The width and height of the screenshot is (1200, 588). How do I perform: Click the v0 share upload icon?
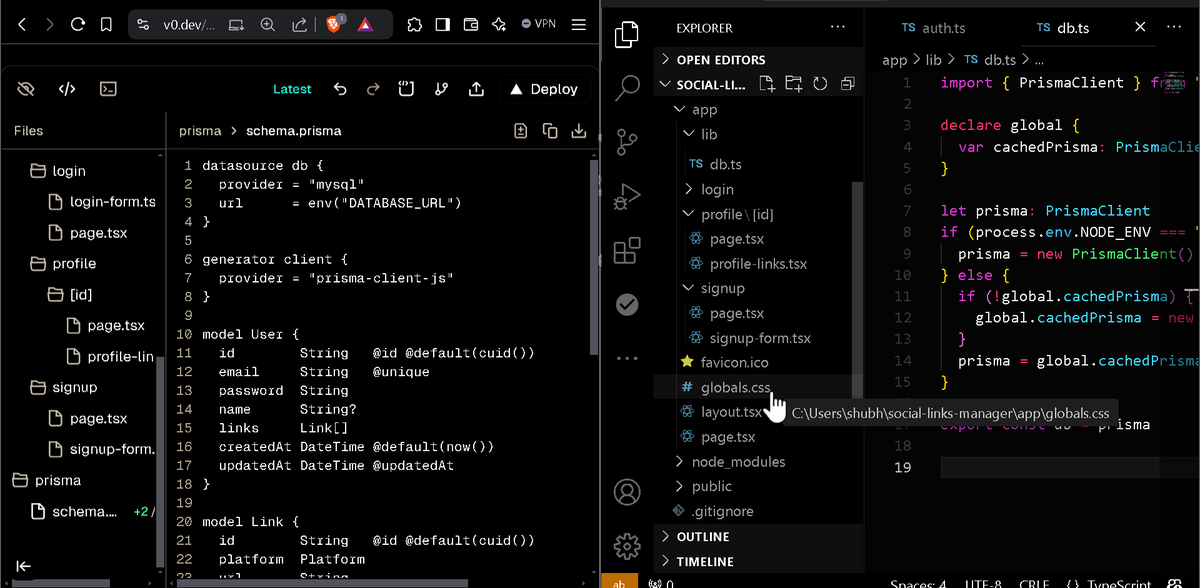476,89
